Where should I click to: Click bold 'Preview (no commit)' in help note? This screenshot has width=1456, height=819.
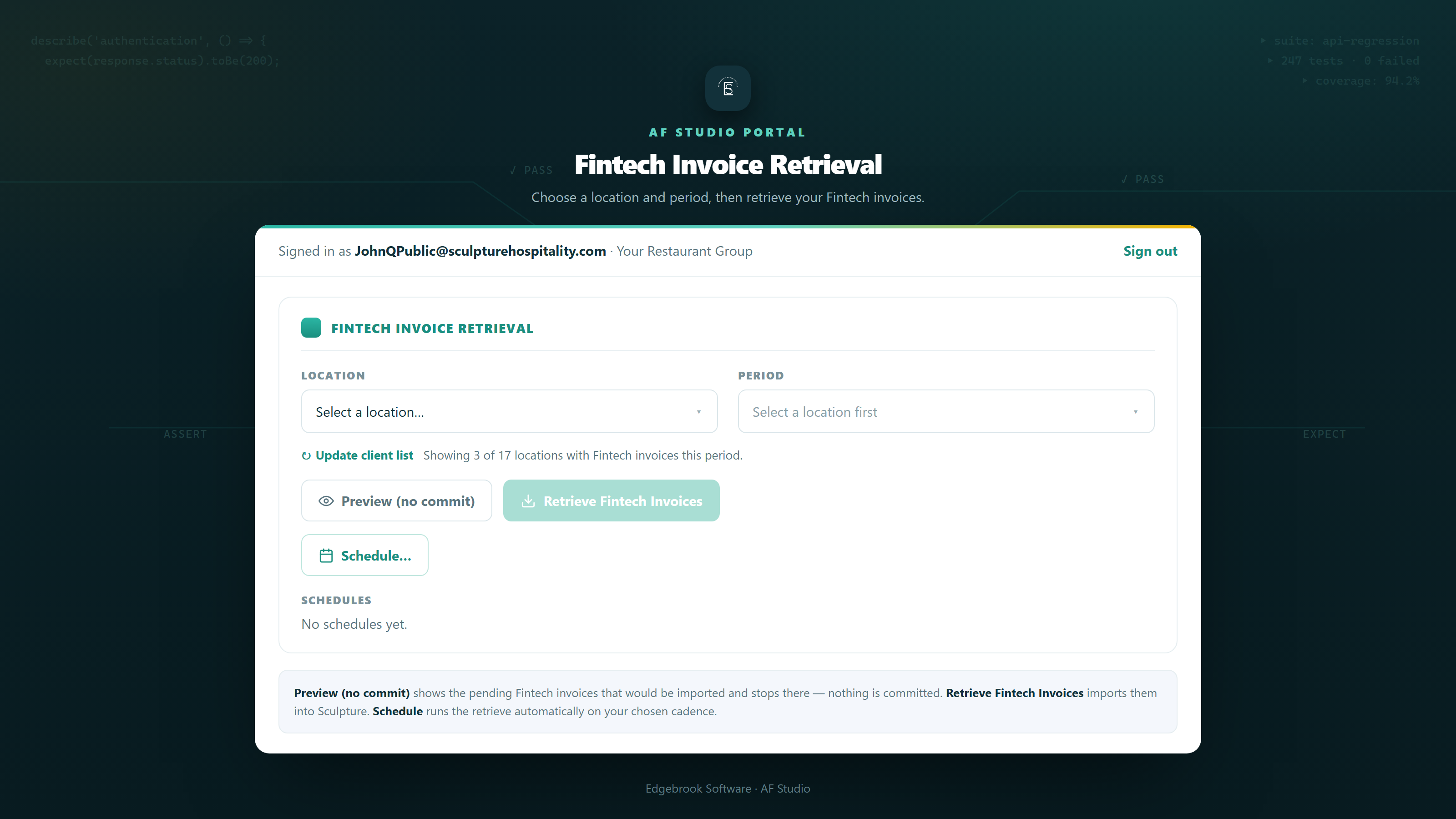pos(352,693)
